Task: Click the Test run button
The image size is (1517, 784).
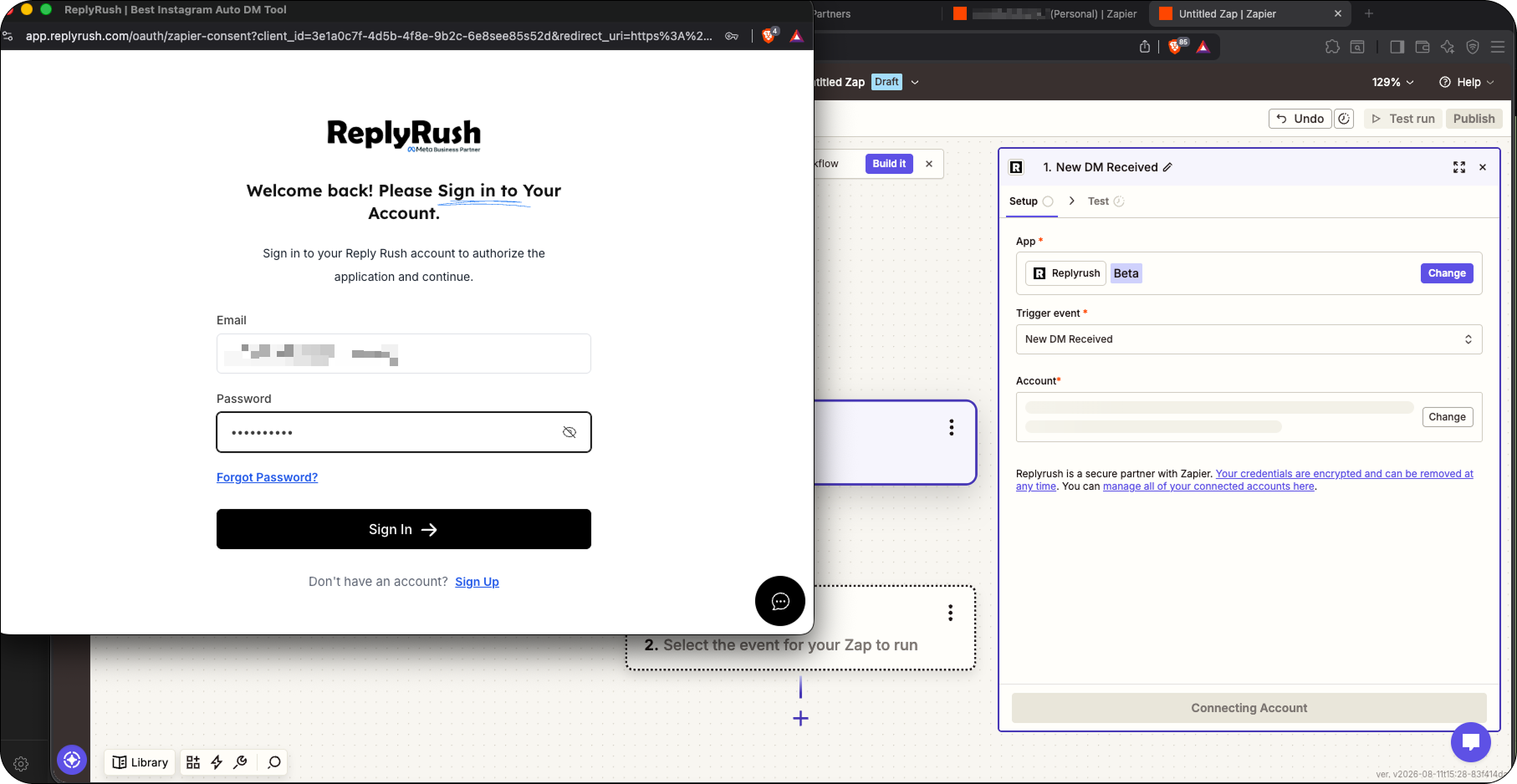Action: [1403, 119]
